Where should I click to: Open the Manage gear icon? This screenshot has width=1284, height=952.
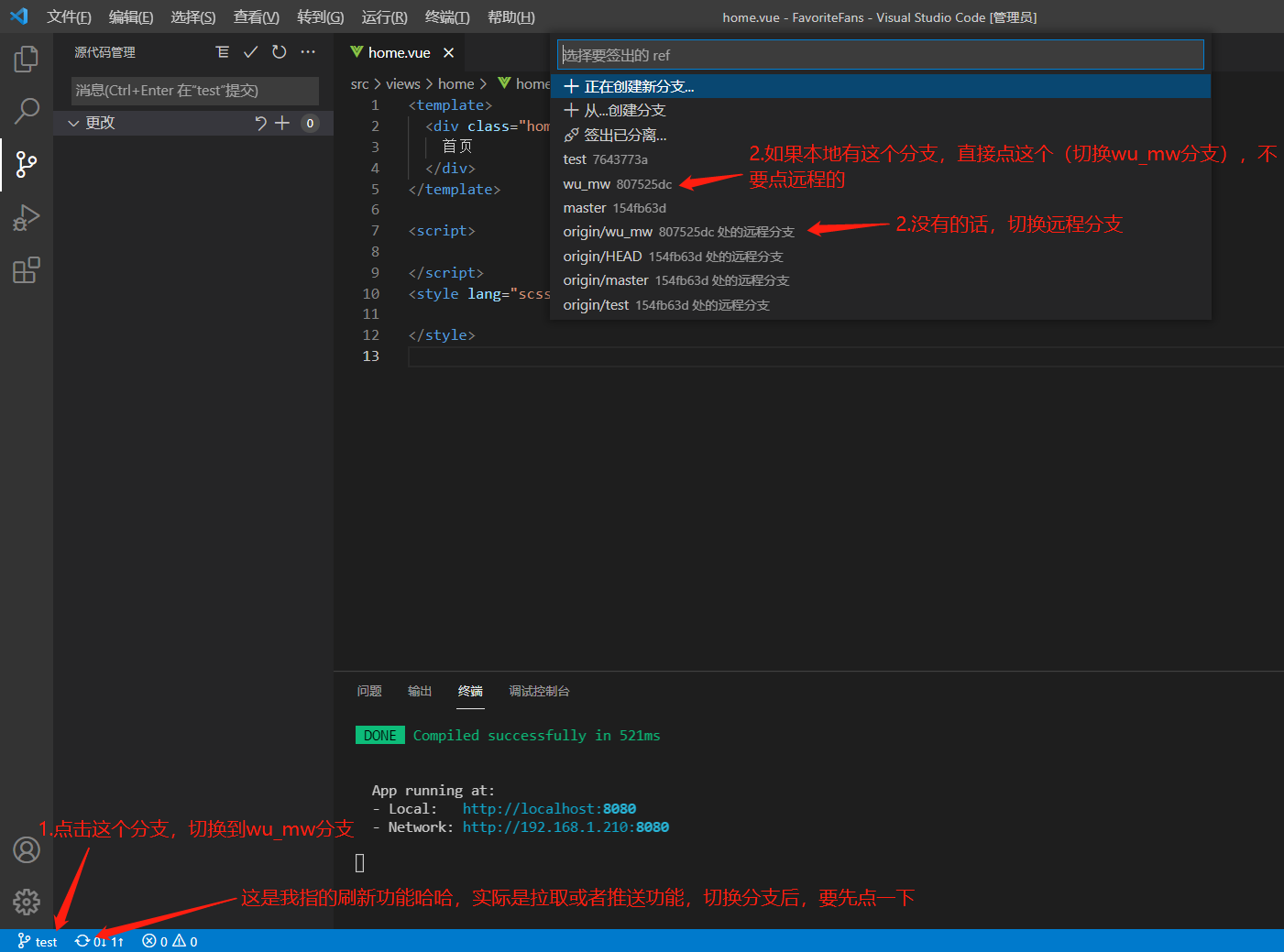[27, 903]
